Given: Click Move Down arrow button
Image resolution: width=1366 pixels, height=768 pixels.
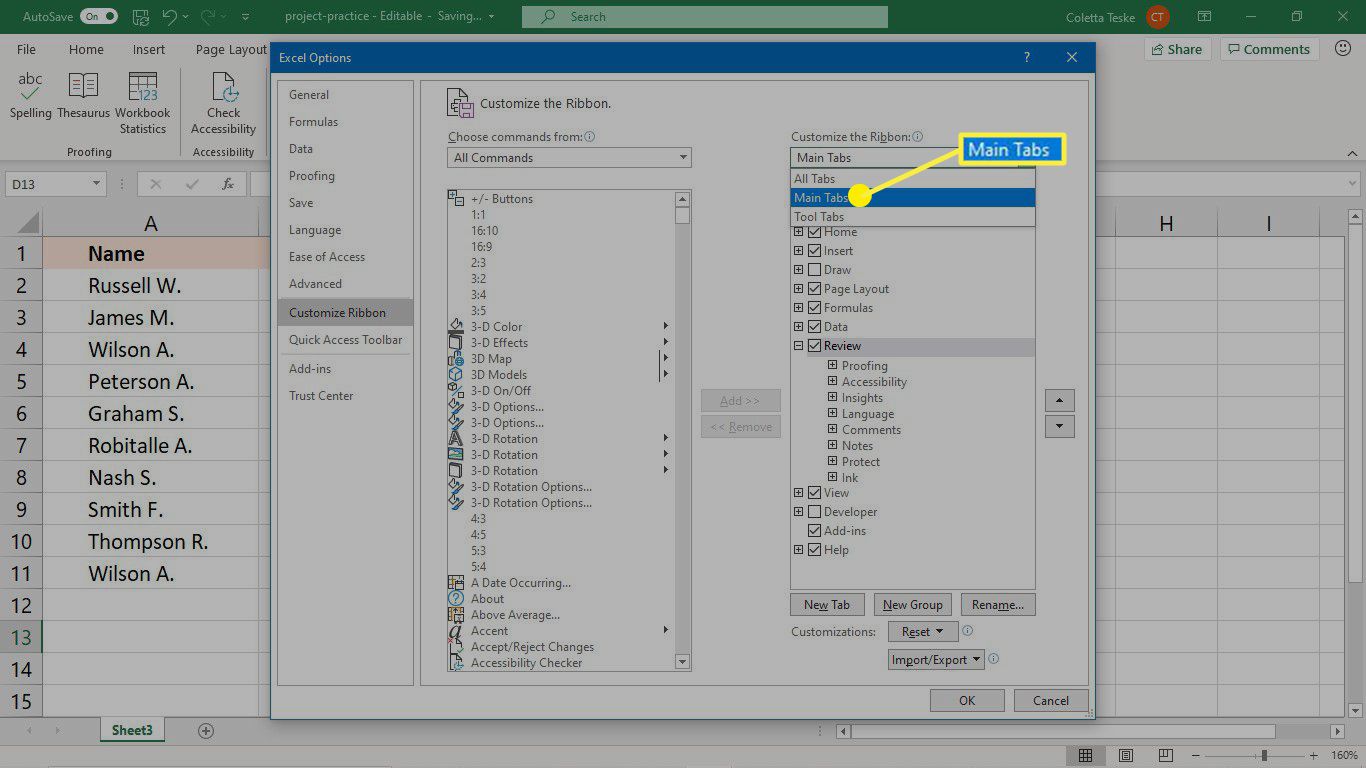Looking at the screenshot, I should coord(1059,427).
